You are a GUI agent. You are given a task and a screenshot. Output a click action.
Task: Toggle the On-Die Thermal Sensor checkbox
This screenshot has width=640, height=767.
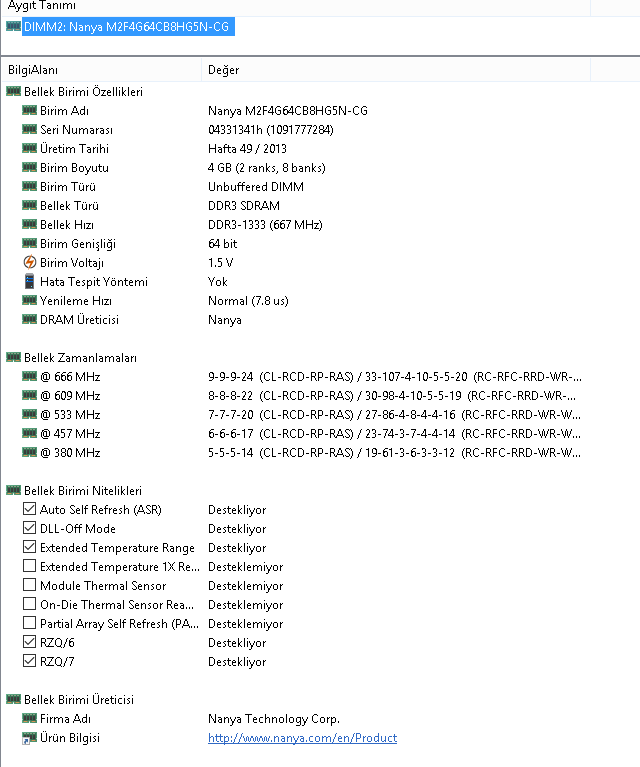29,604
